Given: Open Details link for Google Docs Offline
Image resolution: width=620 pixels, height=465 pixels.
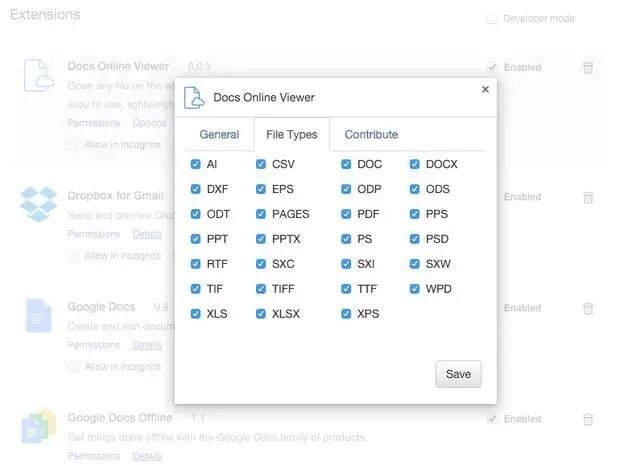Looking at the screenshot, I should (x=147, y=456).
